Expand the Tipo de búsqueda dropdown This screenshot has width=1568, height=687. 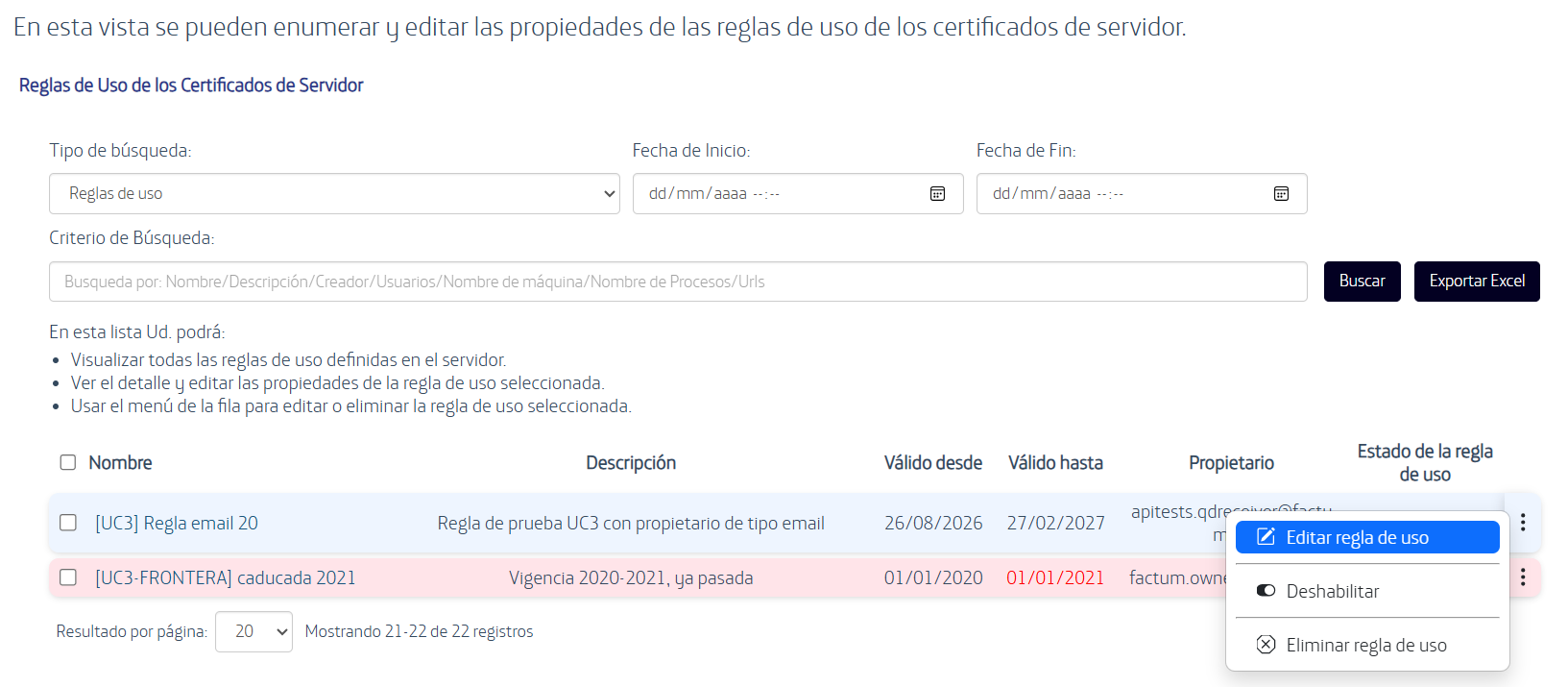[x=334, y=194]
